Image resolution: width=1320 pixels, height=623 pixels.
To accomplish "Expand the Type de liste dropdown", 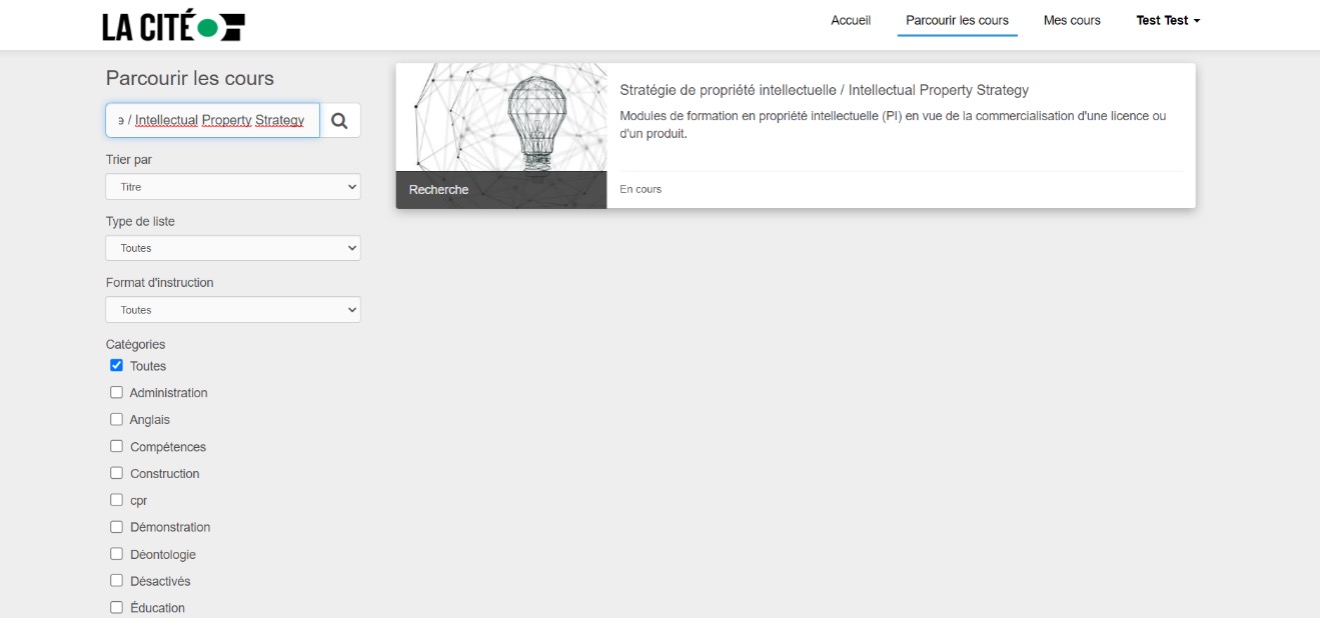I will point(233,248).
